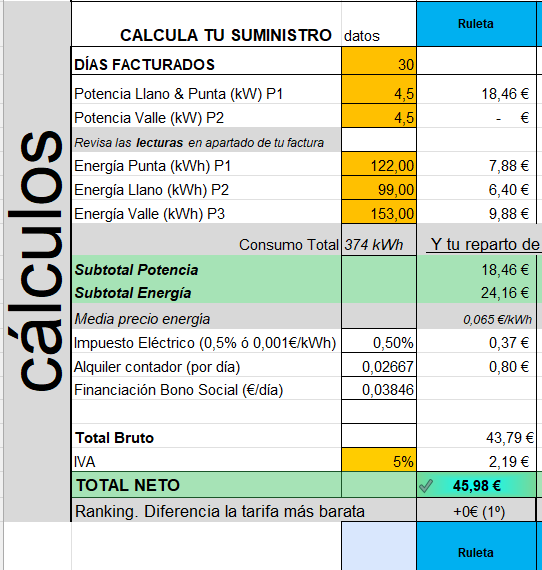Select the Total Bruto 43,79 € cell
Image resolution: width=542 pixels, height=570 pixels.
(476, 436)
